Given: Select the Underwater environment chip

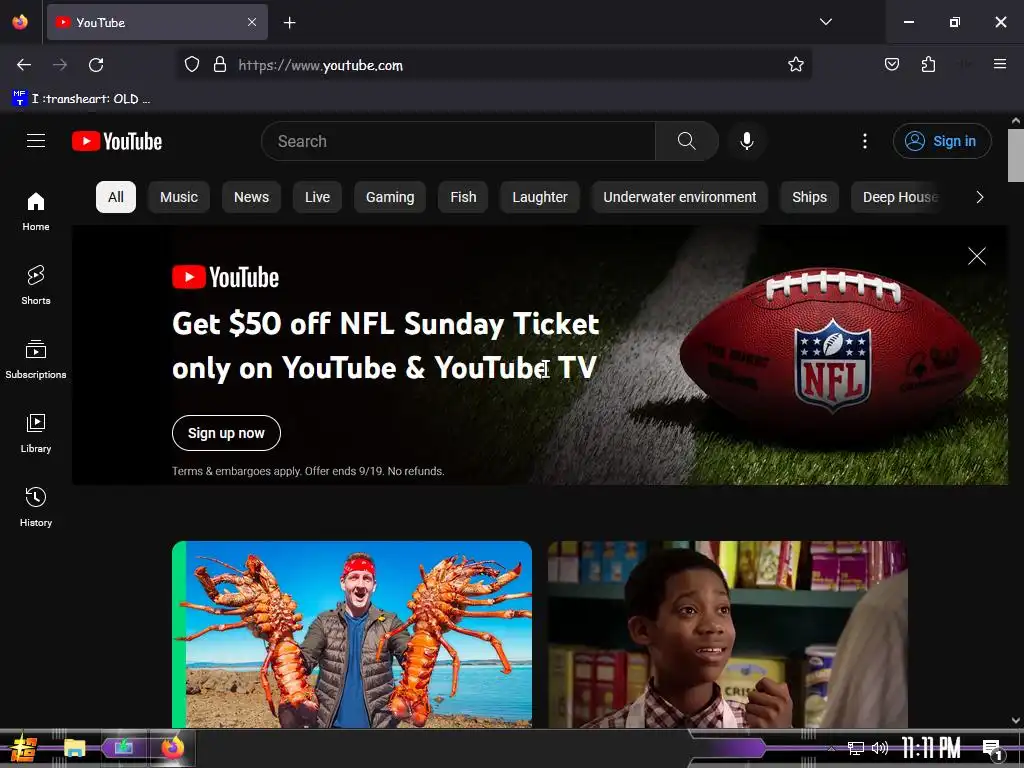Looking at the screenshot, I should (x=680, y=197).
